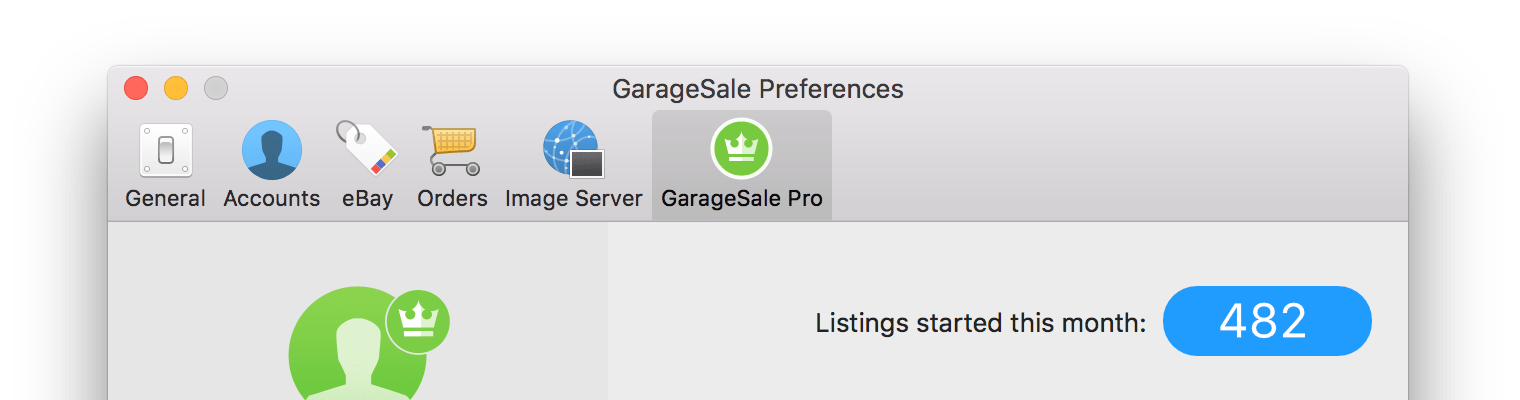Screen dimensions: 1520x400
Task: Switch to the Accounts tab label
Action: pos(272,199)
